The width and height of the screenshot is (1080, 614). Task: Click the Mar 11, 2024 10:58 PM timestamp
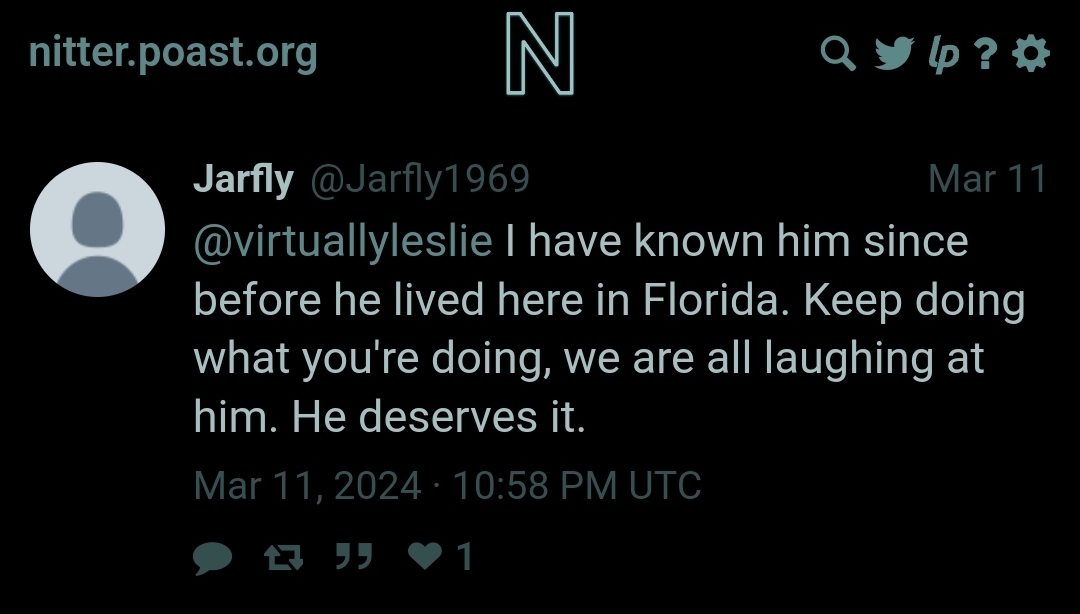(x=448, y=486)
